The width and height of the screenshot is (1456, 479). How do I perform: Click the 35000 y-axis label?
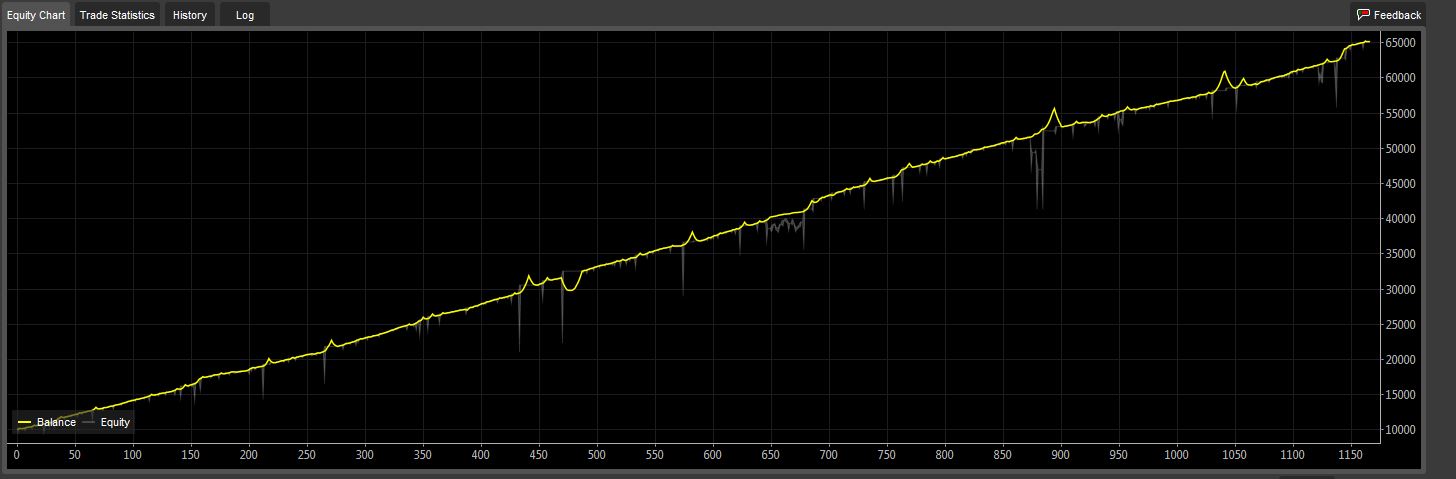1400,254
